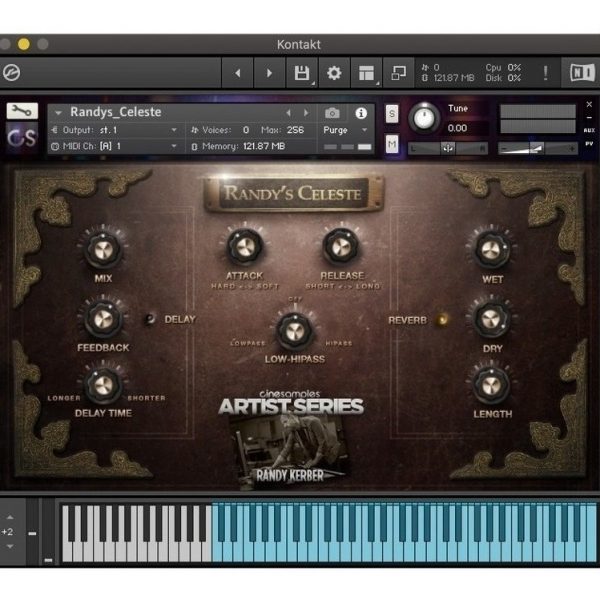Click the Memory 121.87 MB readout

(239, 146)
